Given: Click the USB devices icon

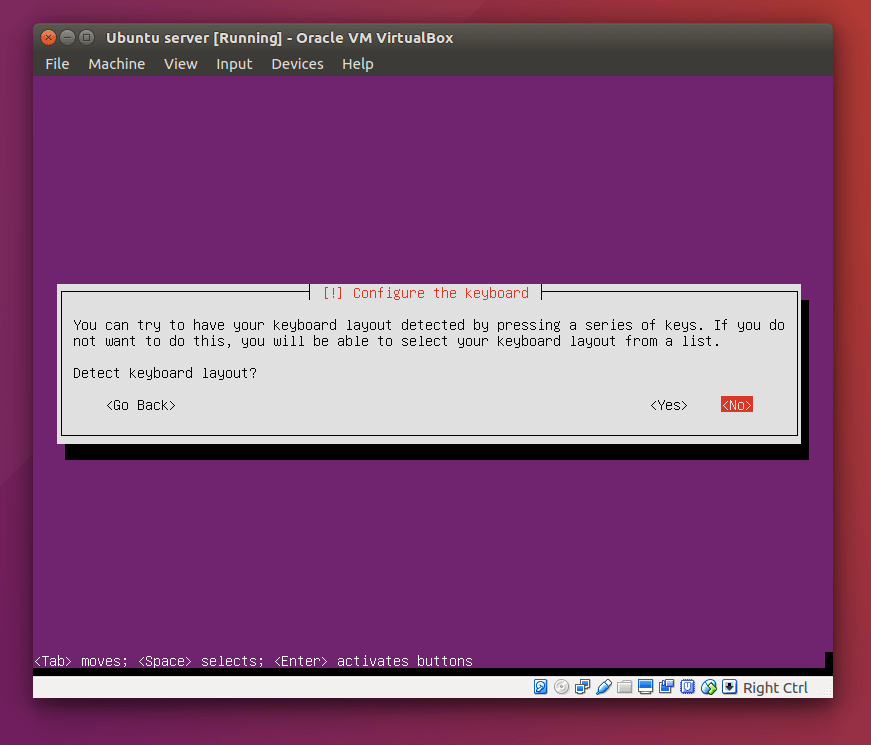Looking at the screenshot, I should (604, 687).
